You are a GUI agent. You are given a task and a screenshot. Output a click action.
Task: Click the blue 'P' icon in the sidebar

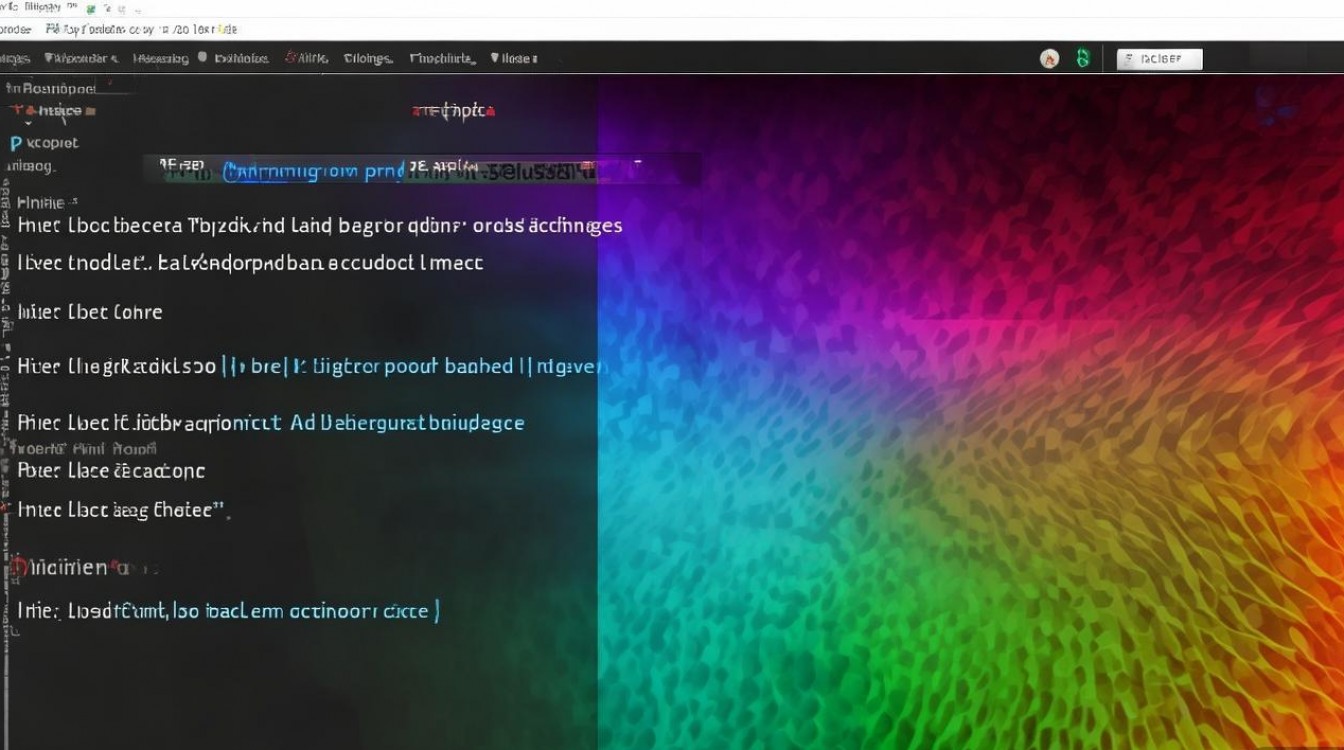pos(15,143)
